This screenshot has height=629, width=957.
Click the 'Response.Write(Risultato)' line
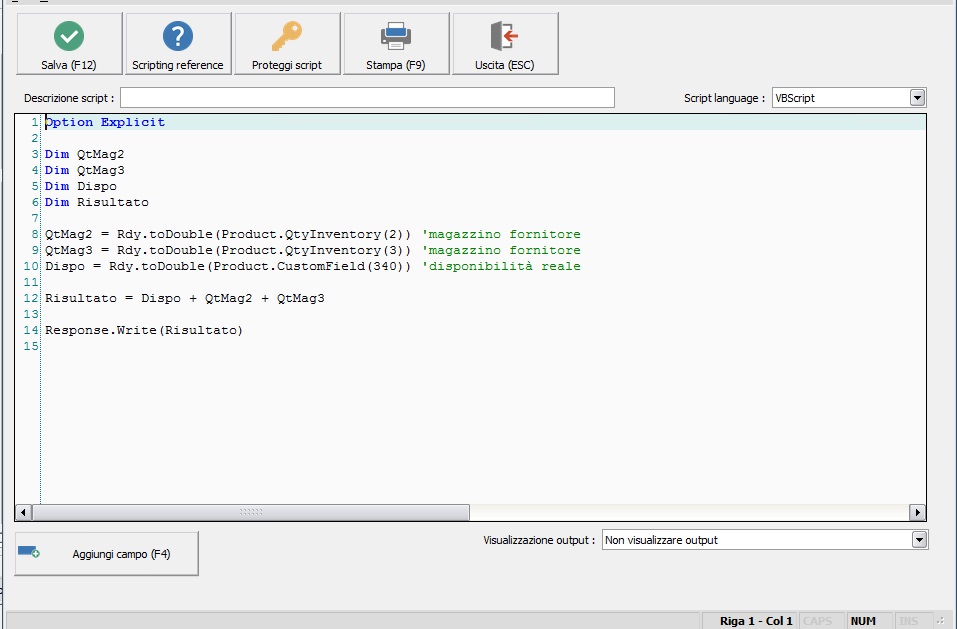click(144, 330)
